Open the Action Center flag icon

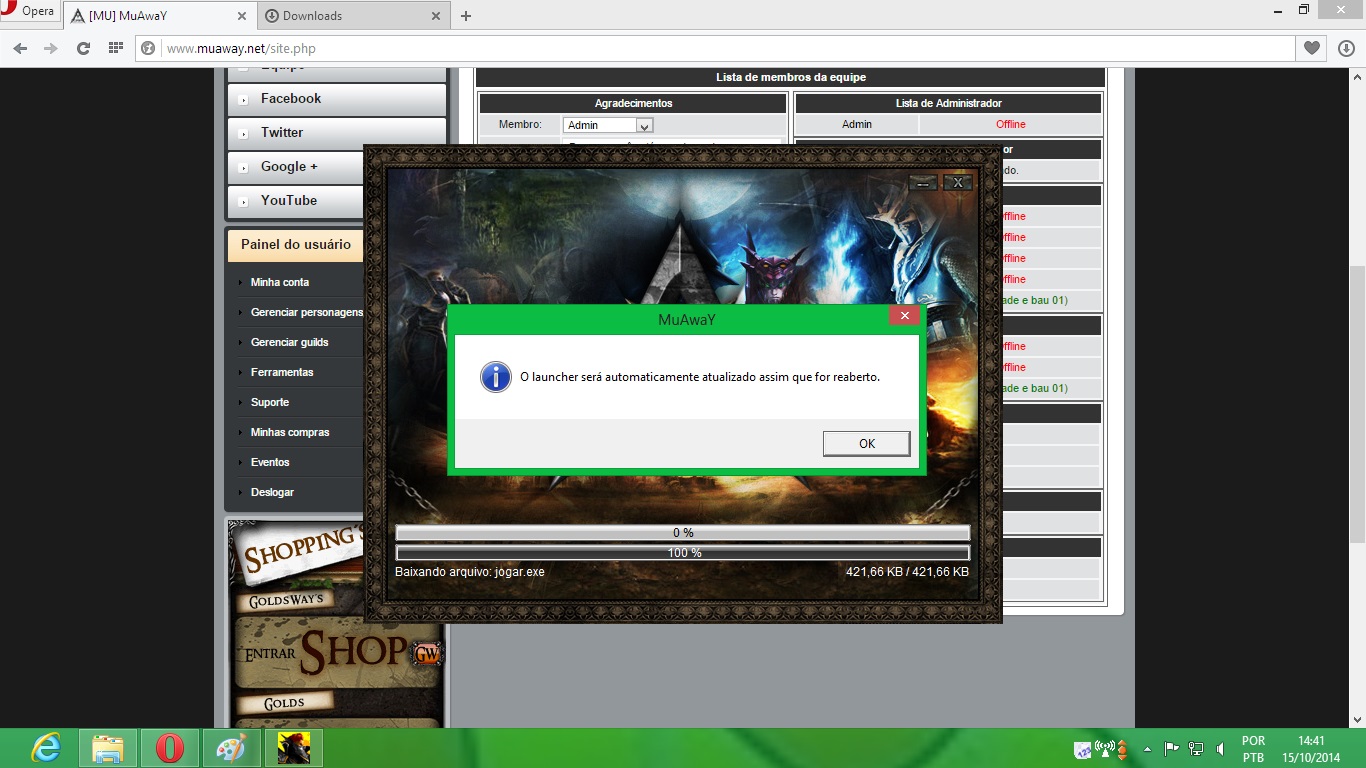[1171, 749]
